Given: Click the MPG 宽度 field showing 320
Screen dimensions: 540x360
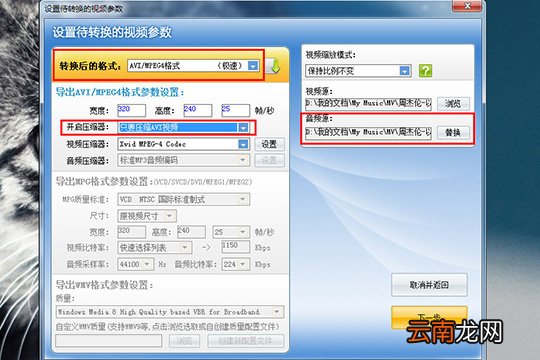Looking at the screenshot, I should pyautogui.click(x=131, y=232).
